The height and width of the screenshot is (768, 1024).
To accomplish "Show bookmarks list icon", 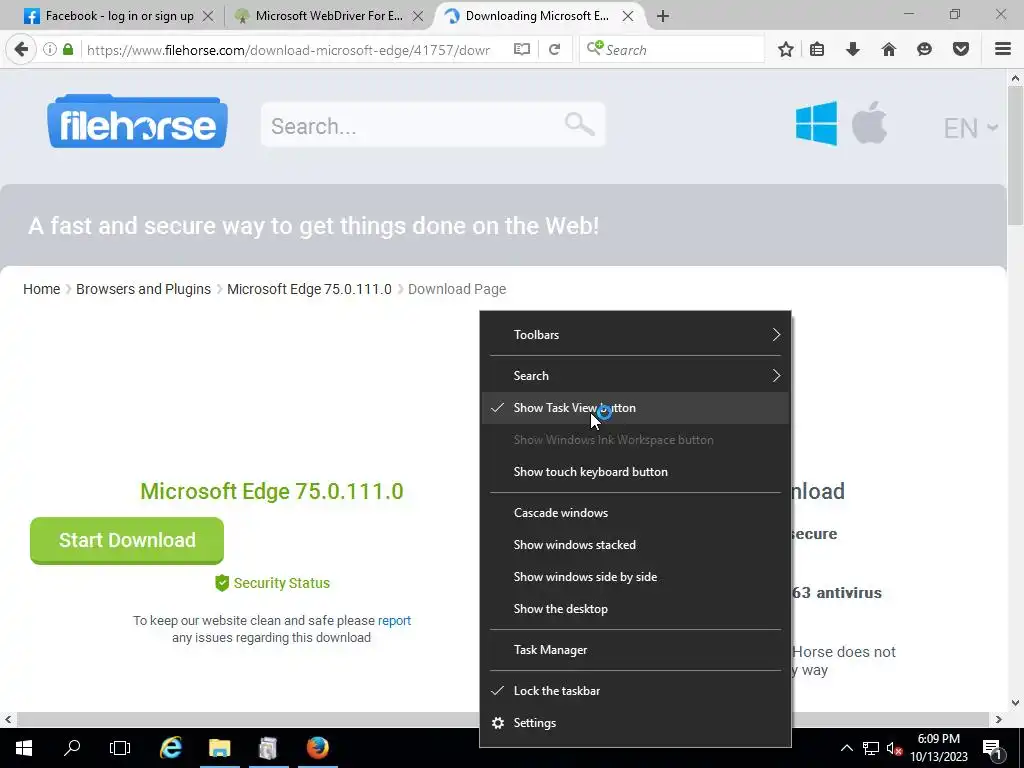I will tap(817, 49).
